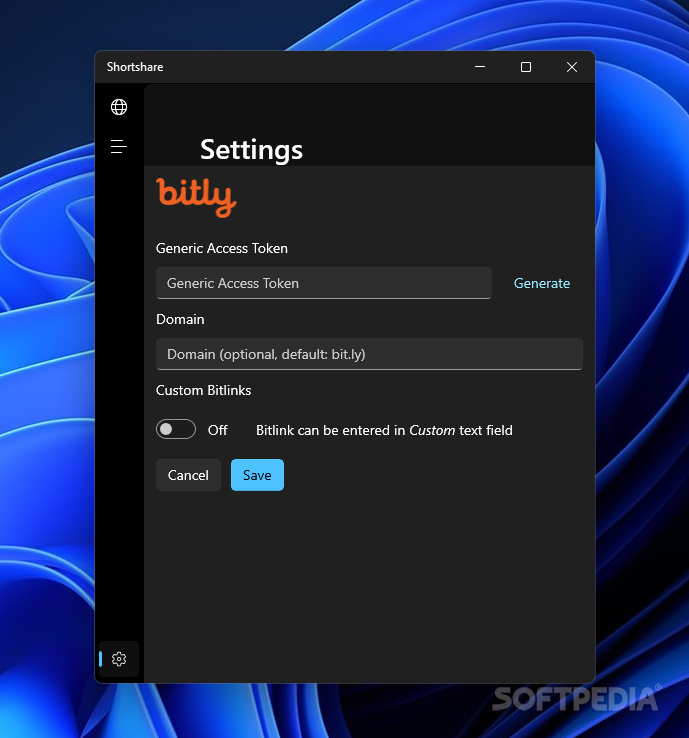Click into the Generic Access Token field
The width and height of the screenshot is (689, 738).
324,283
